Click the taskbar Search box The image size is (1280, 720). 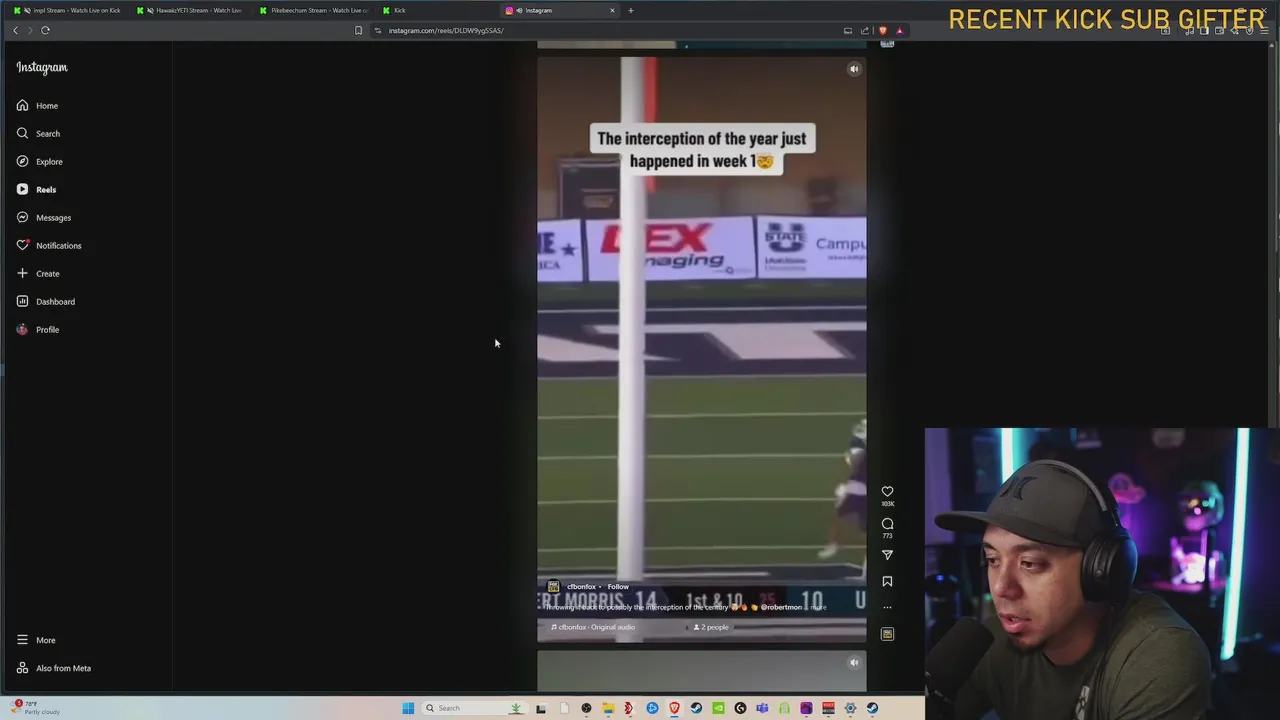[x=474, y=708]
